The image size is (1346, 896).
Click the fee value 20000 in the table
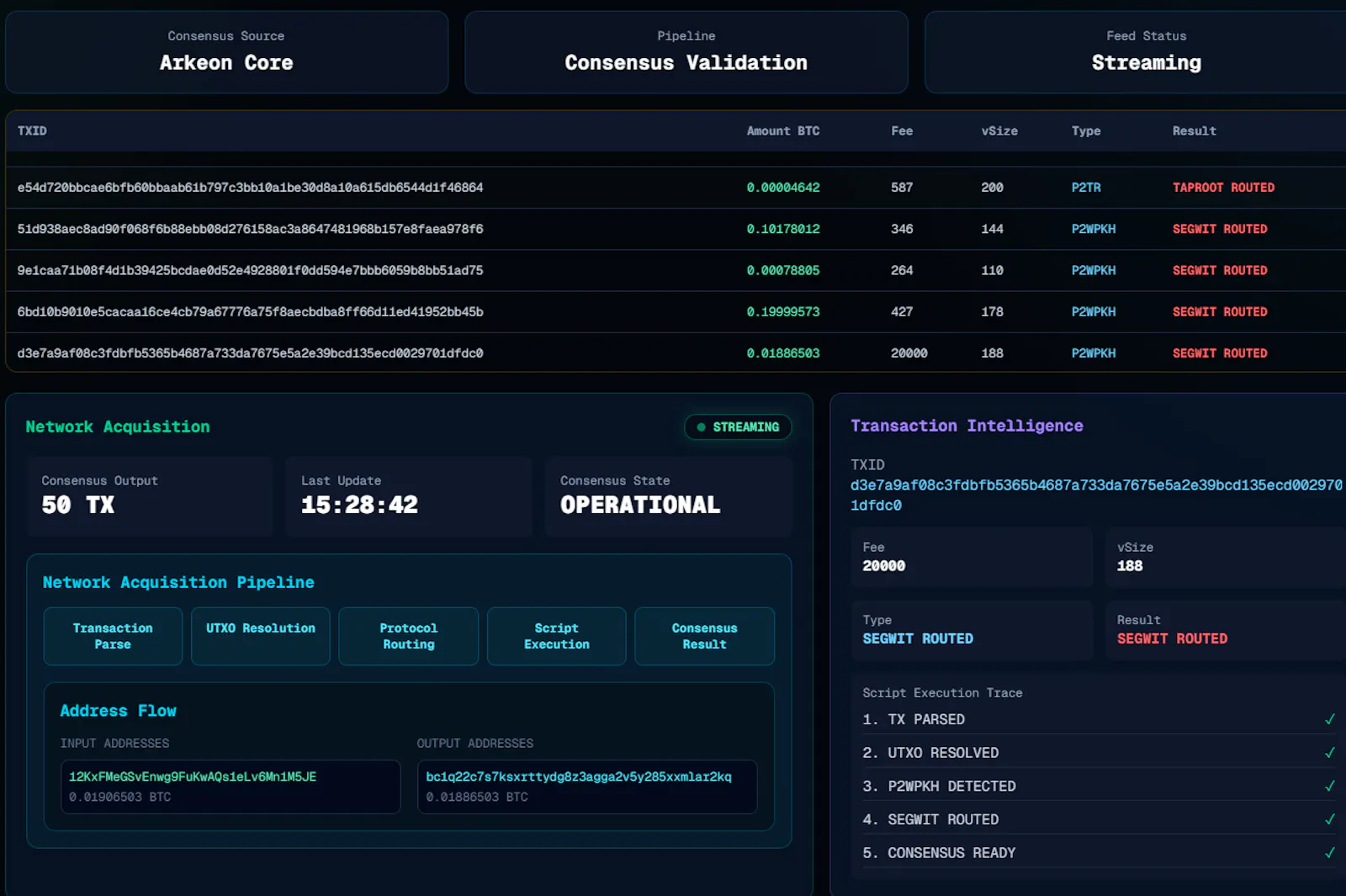pyautogui.click(x=909, y=353)
